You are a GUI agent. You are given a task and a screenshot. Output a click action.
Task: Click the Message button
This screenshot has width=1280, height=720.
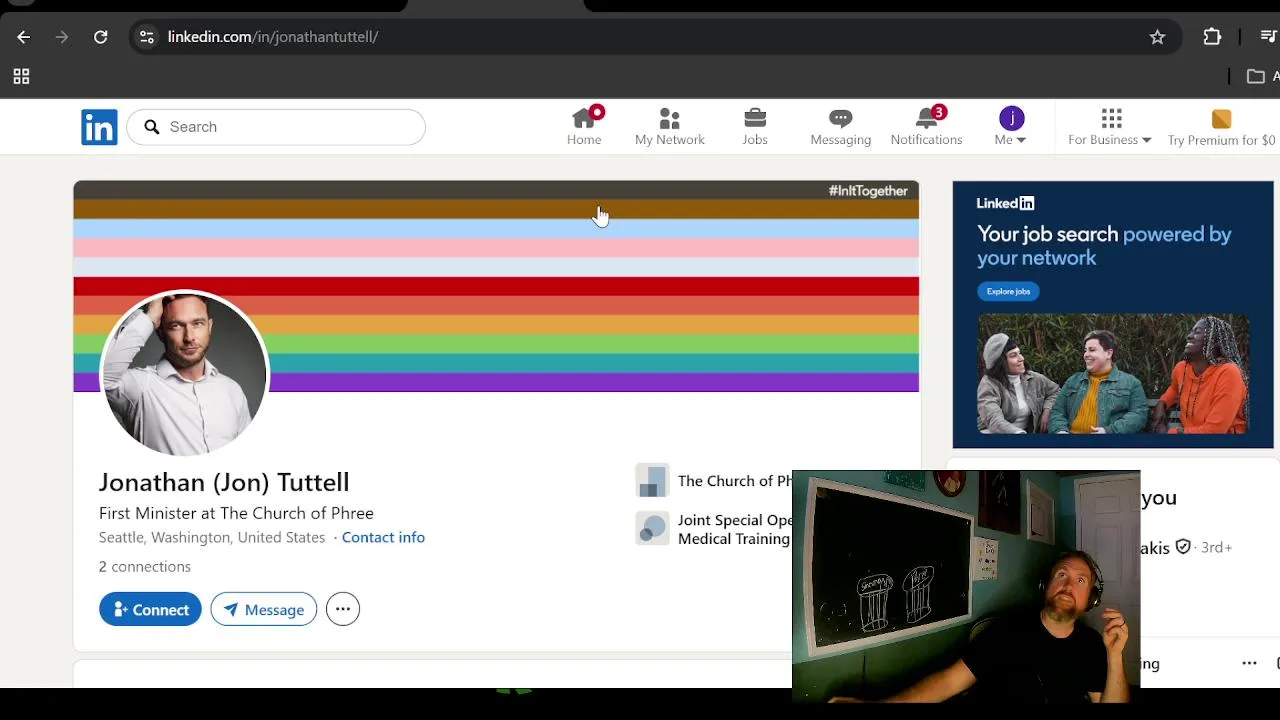click(x=264, y=609)
